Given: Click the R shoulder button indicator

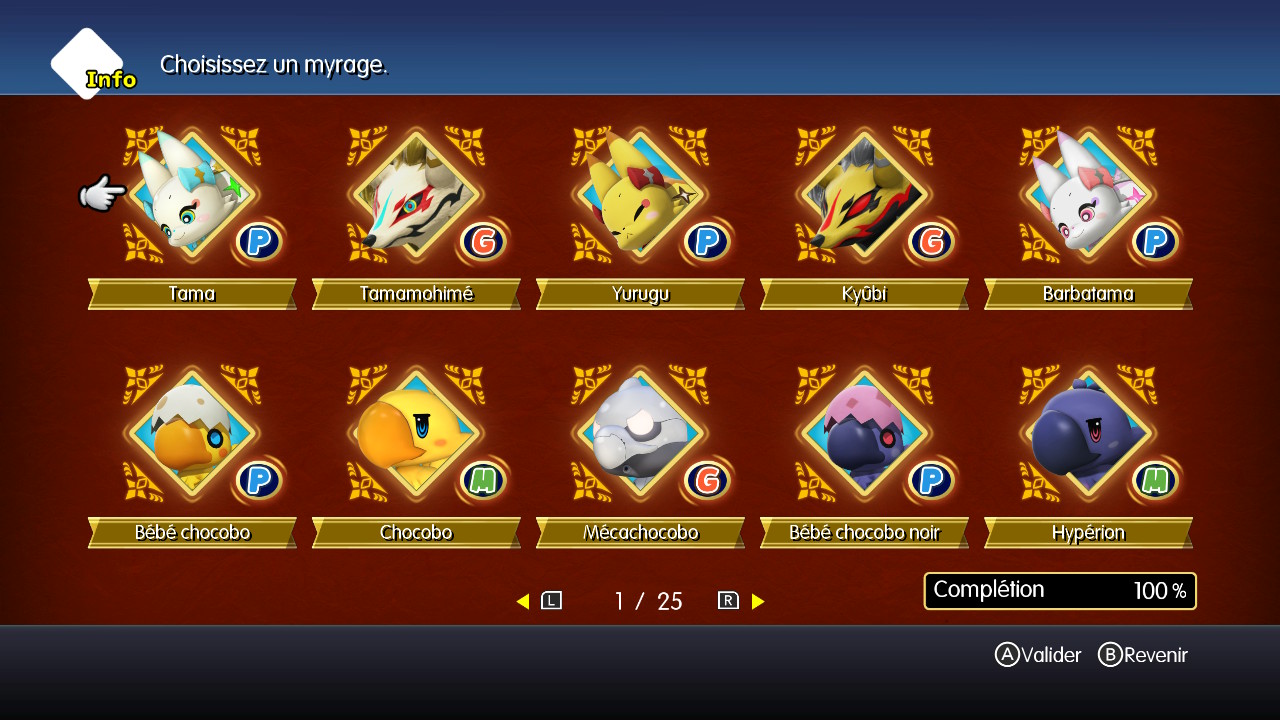Looking at the screenshot, I should click(728, 601).
